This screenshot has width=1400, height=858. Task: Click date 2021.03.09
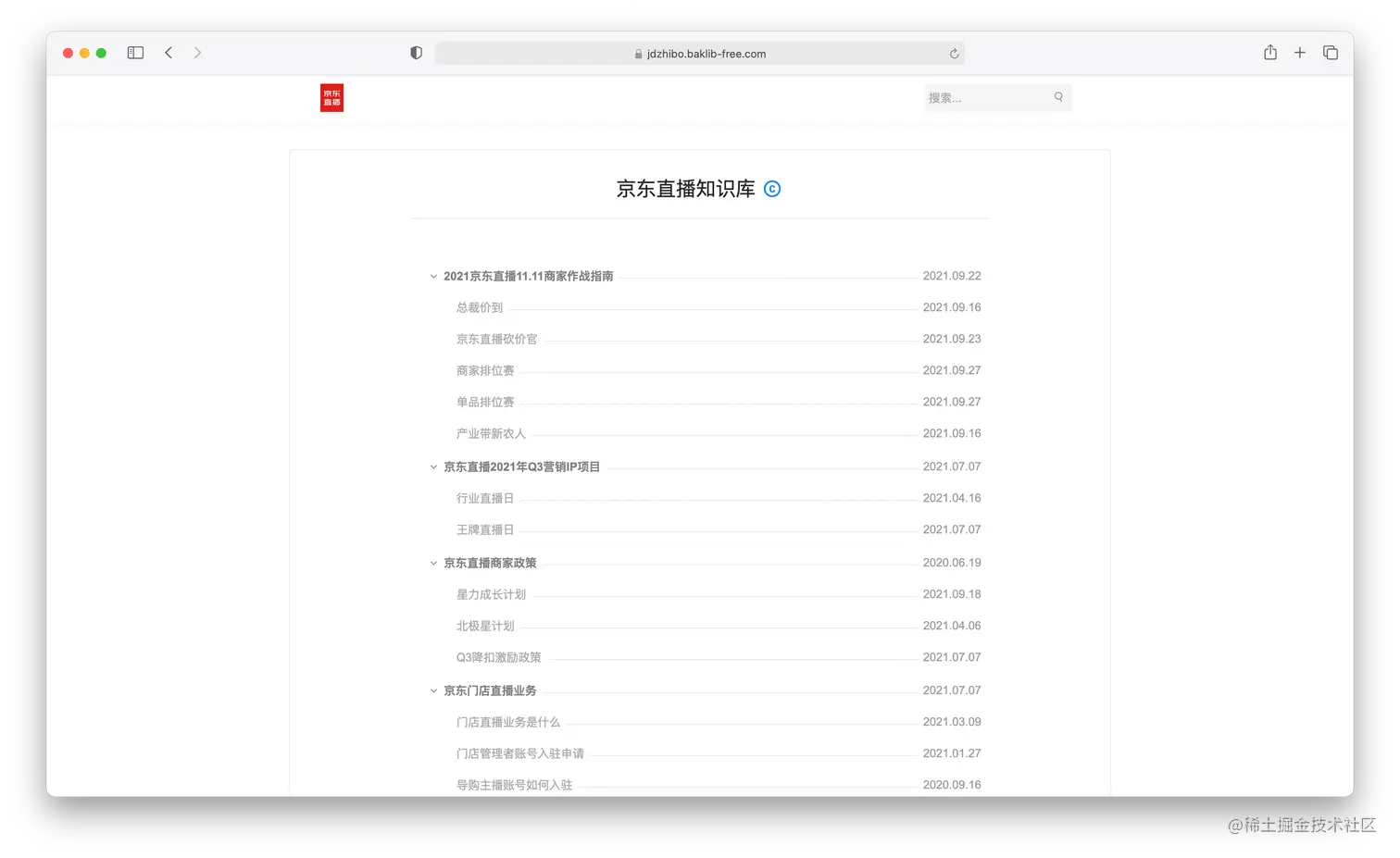(x=952, y=722)
